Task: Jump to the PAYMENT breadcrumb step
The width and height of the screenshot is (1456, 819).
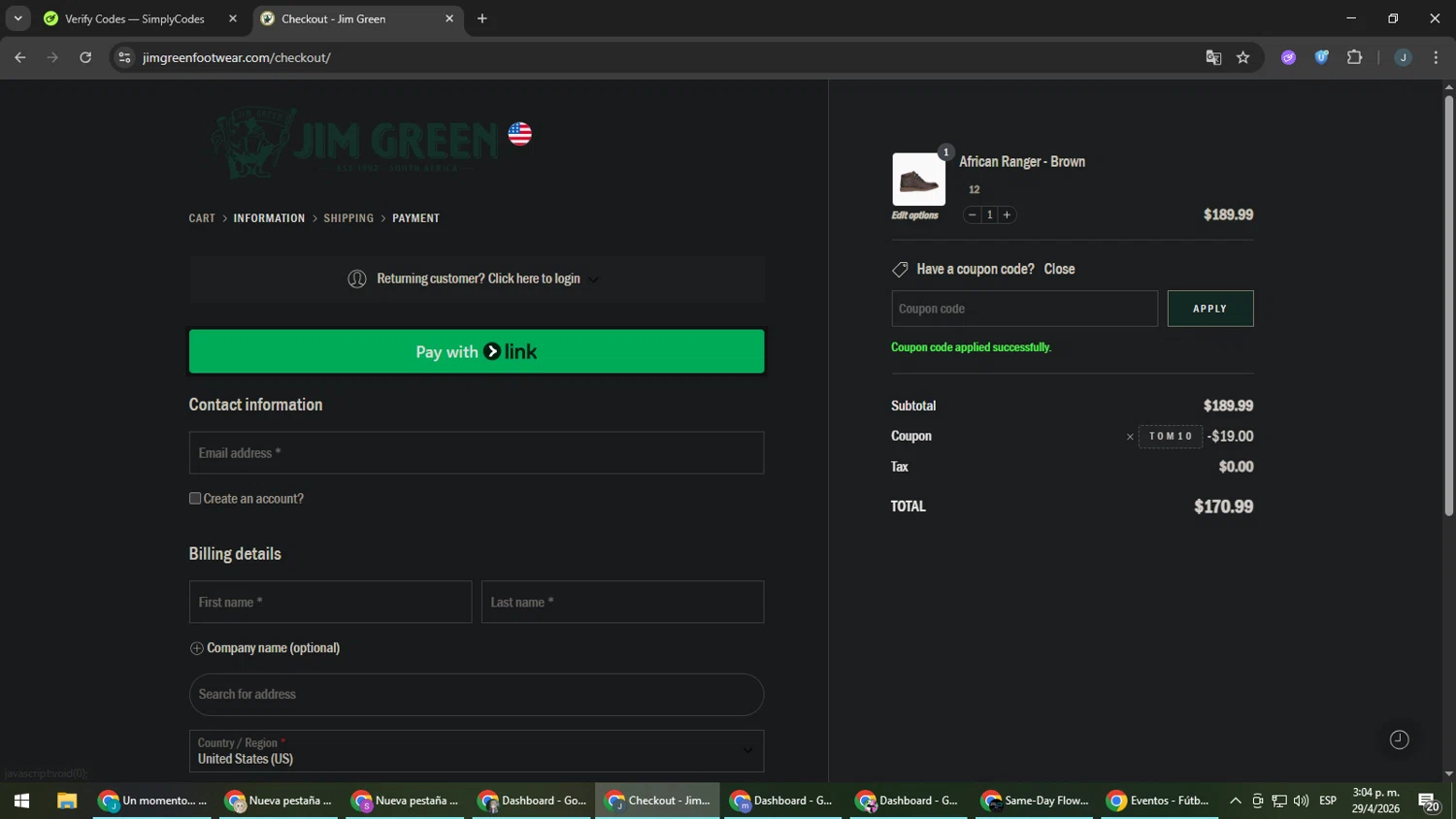Action: coord(415,218)
